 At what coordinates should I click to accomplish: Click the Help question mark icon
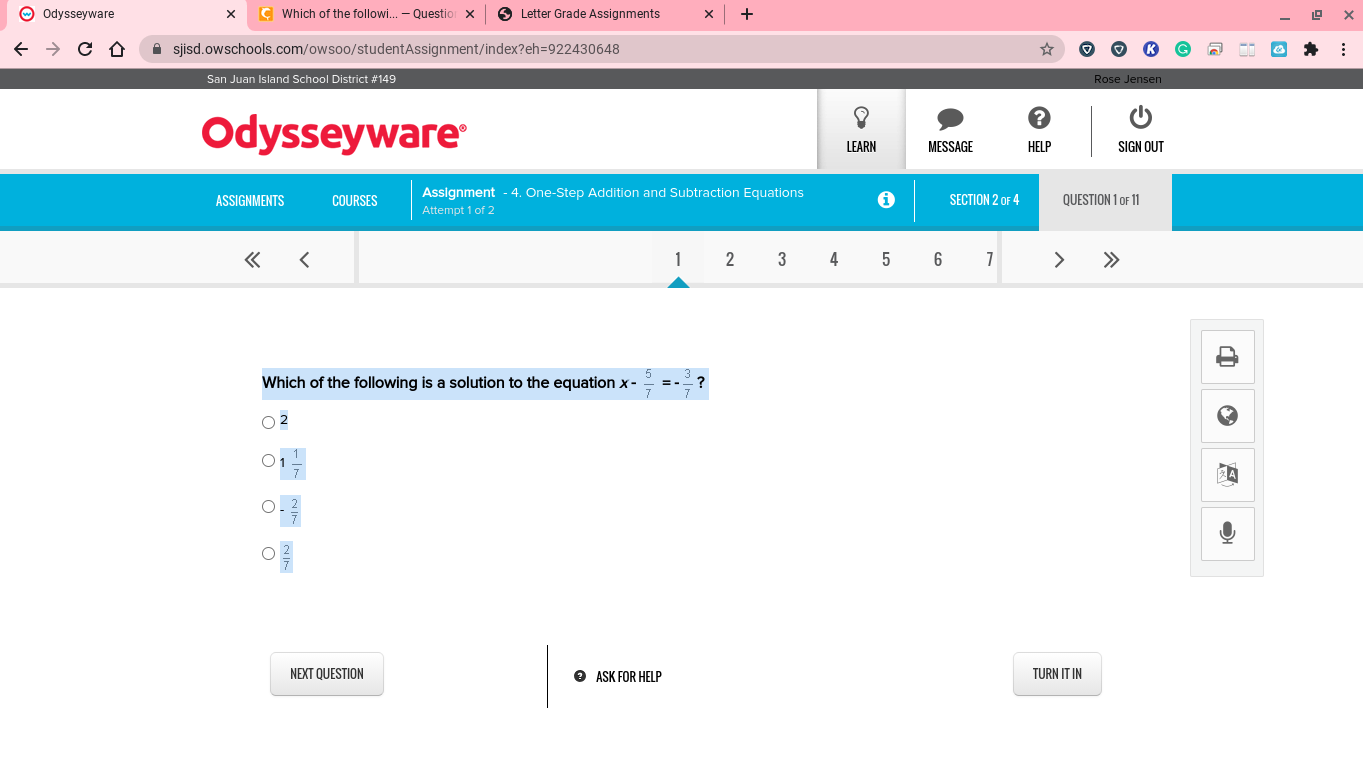coord(1039,118)
